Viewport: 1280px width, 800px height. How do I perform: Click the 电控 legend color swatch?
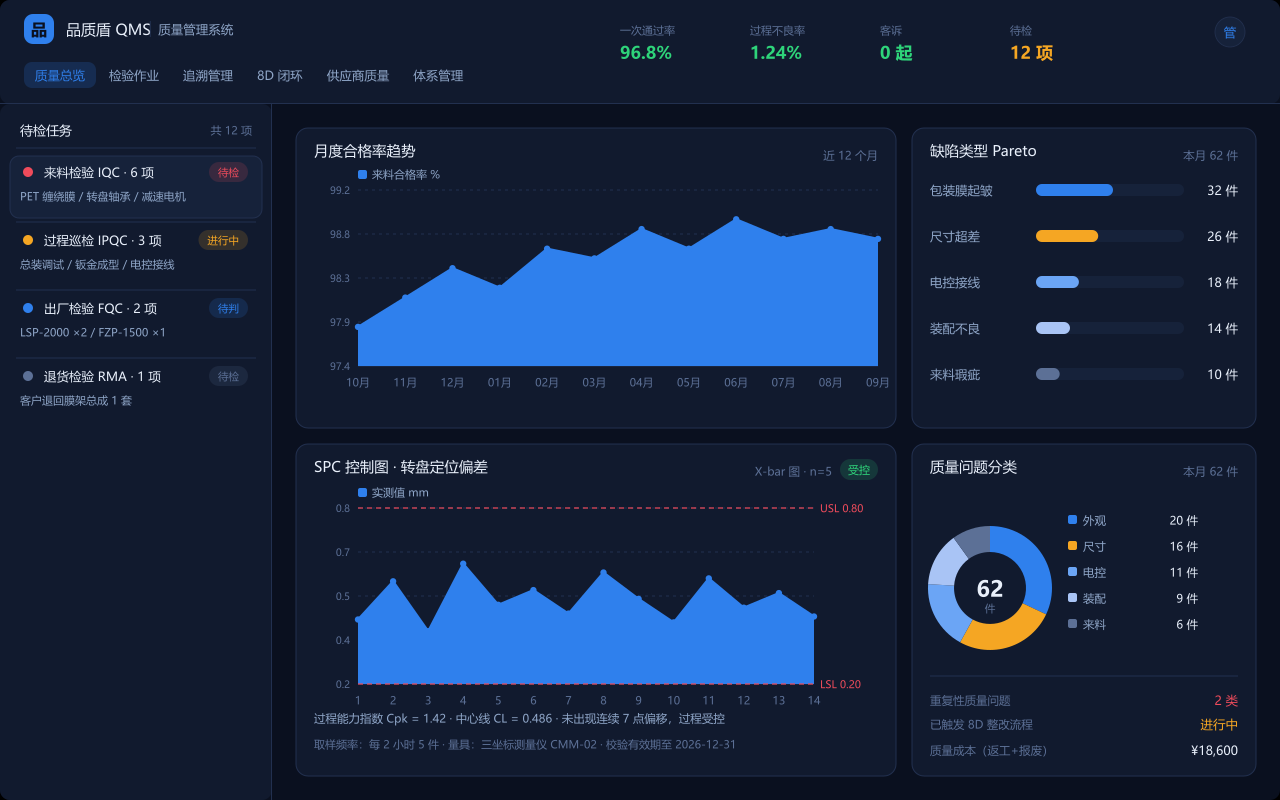1073,572
